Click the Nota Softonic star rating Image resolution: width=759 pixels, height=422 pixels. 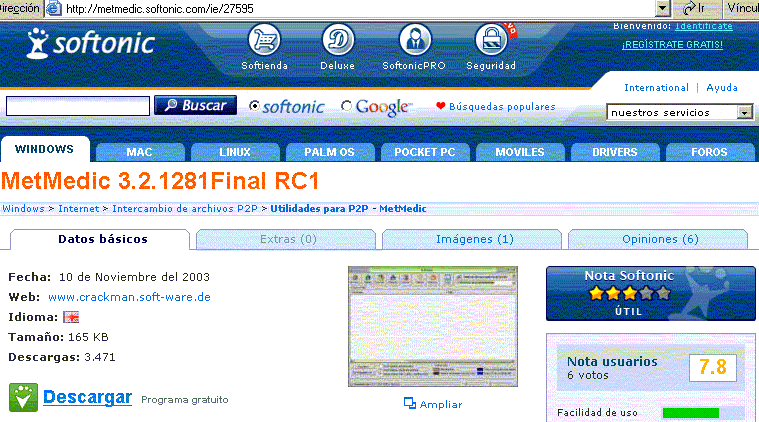(x=630, y=293)
